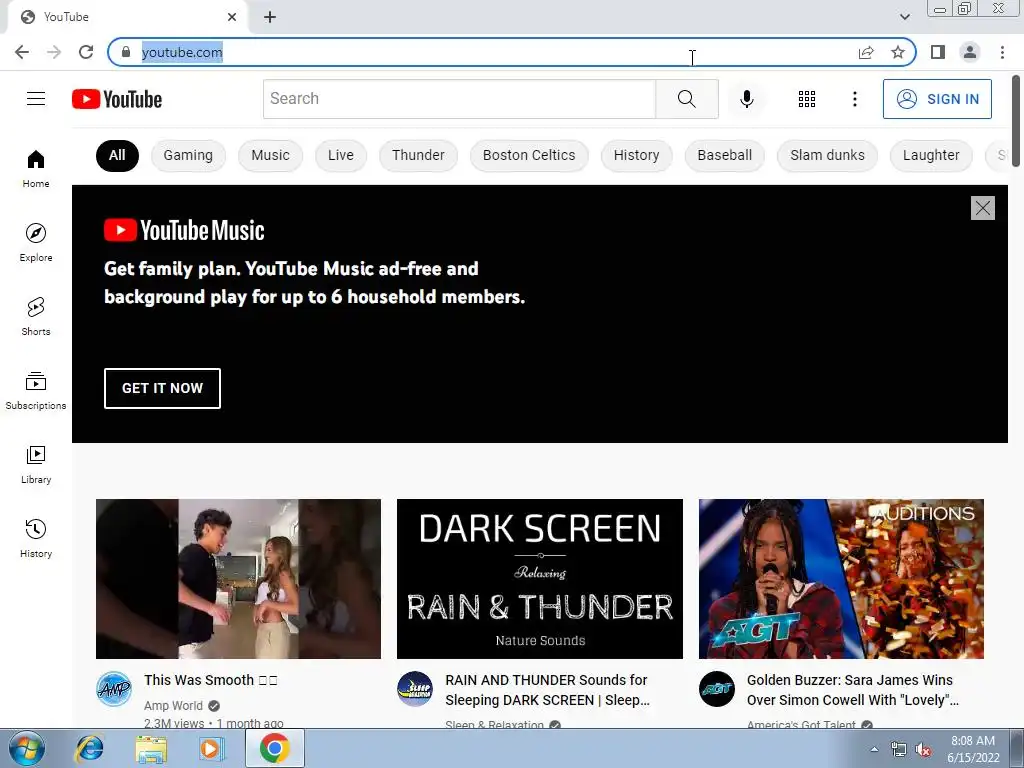The image size is (1024, 768).
Task: Open the YouTube hamburger guide menu
Action: [36, 99]
